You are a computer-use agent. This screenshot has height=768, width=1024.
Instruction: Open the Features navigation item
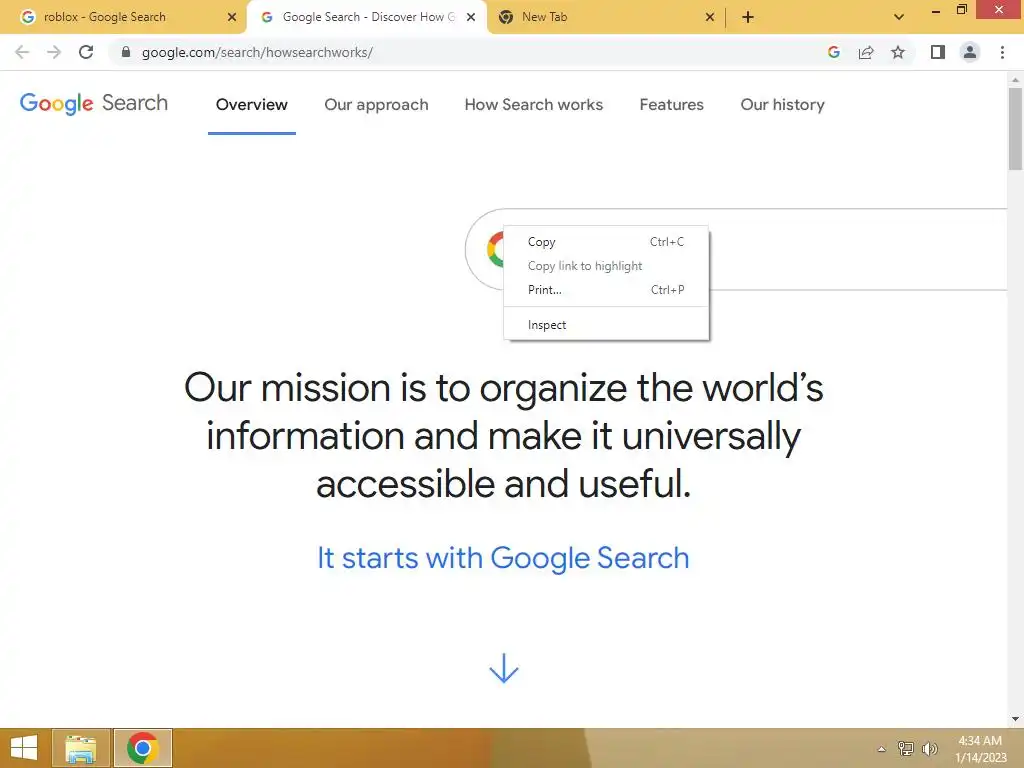click(671, 104)
